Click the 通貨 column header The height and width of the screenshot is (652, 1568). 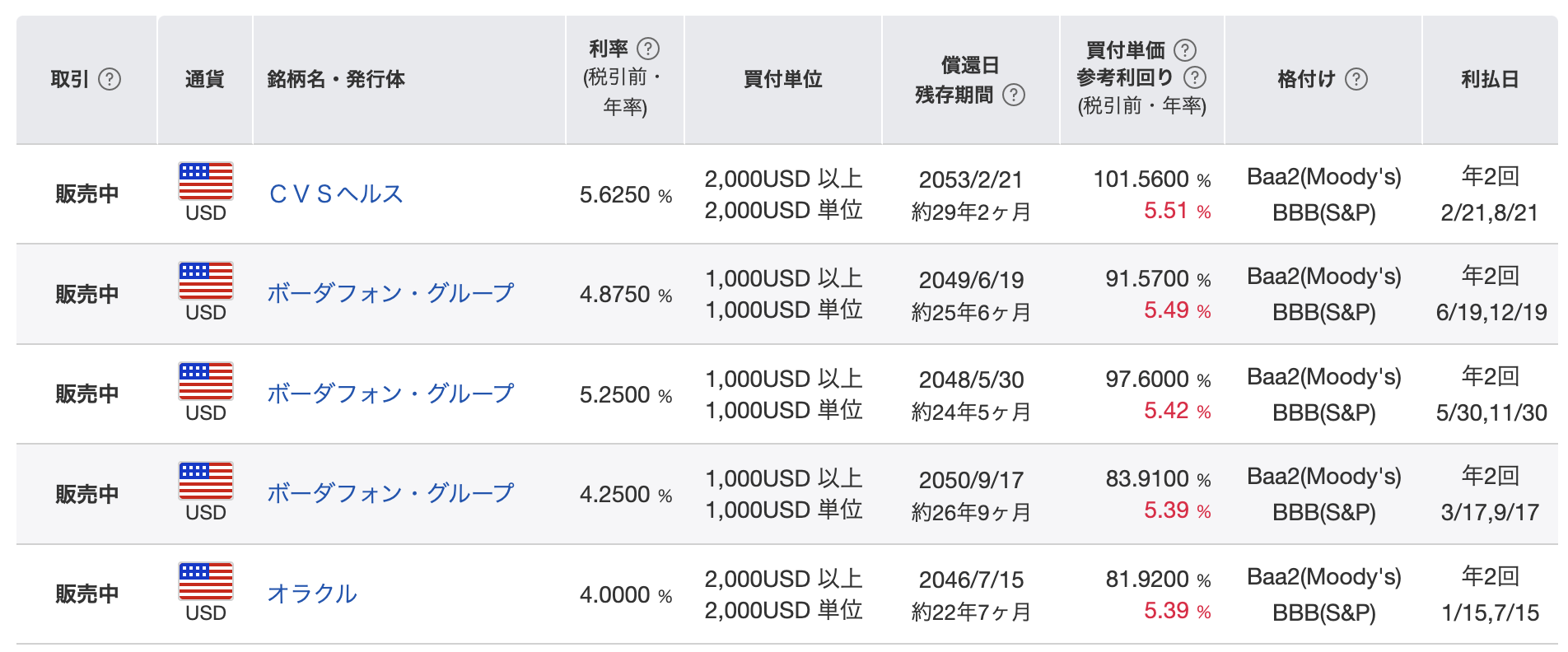[204, 79]
